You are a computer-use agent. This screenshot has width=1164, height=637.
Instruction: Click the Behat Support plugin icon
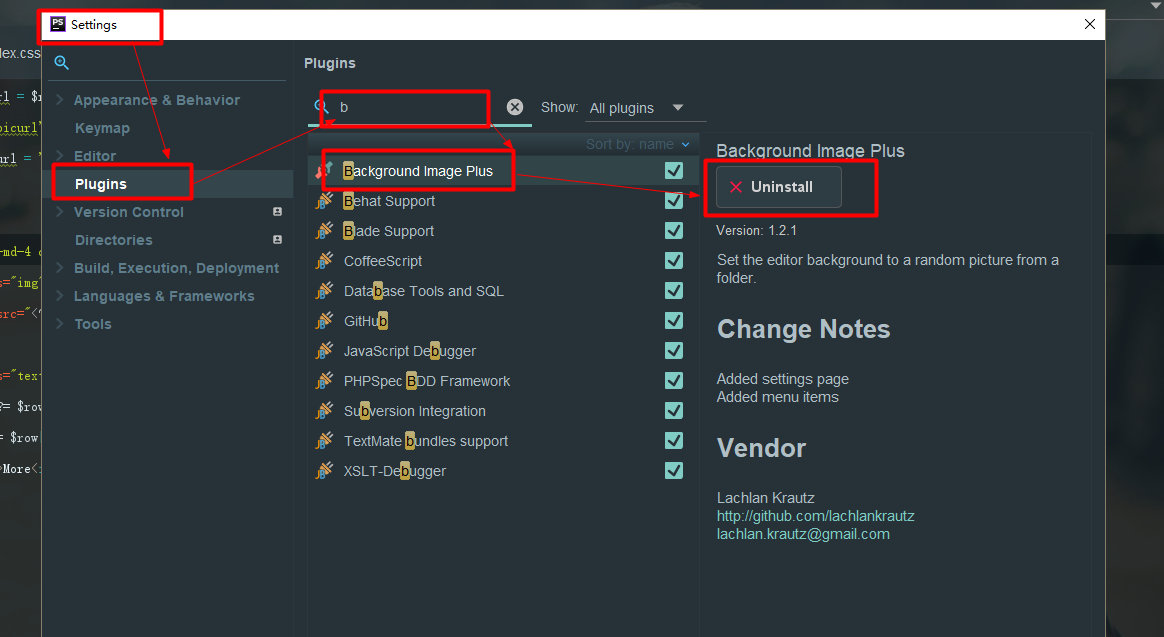pos(324,201)
